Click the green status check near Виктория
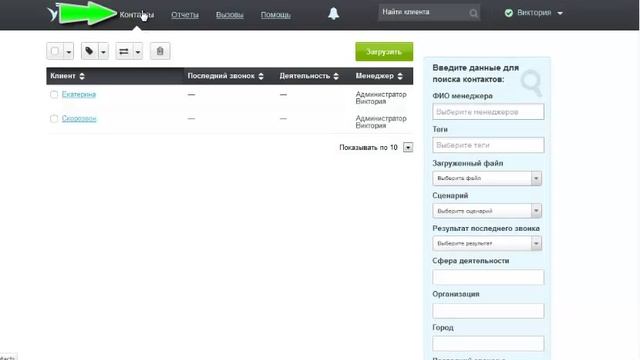Viewport: 640px width, 360px height. (509, 13)
